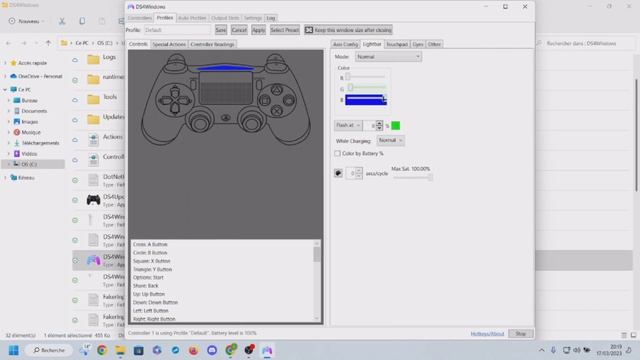Open the Flash at dropdown
The image size is (640, 360).
(x=348, y=125)
